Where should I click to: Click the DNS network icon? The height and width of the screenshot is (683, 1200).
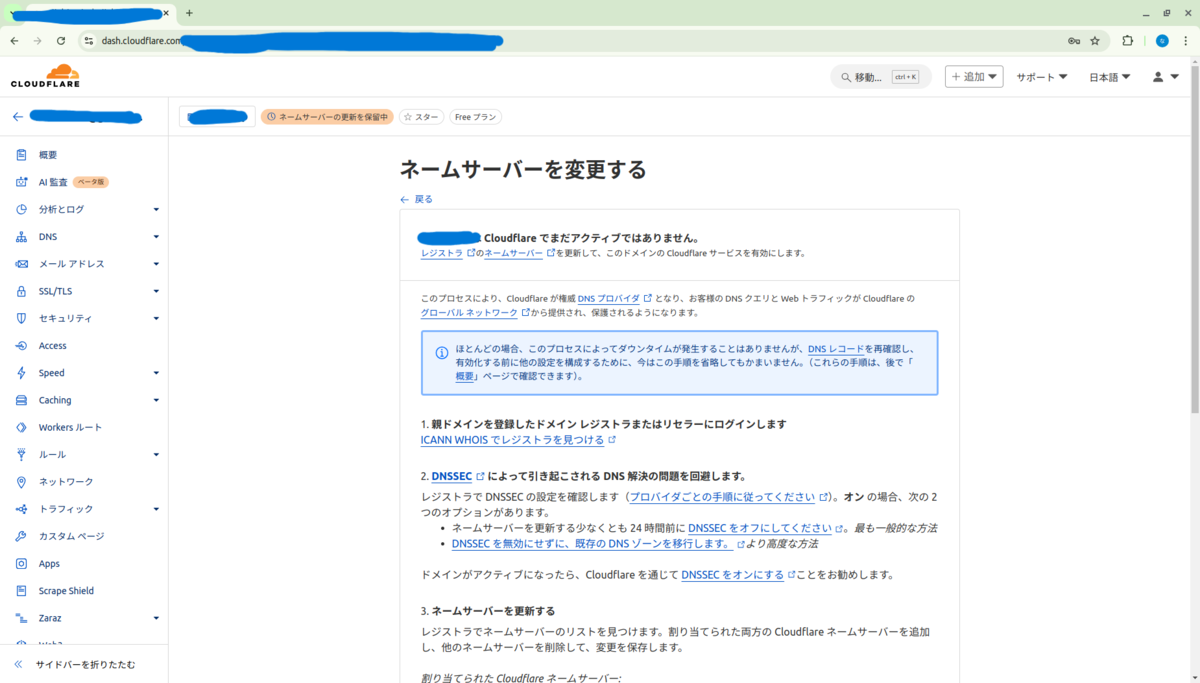[21, 237]
